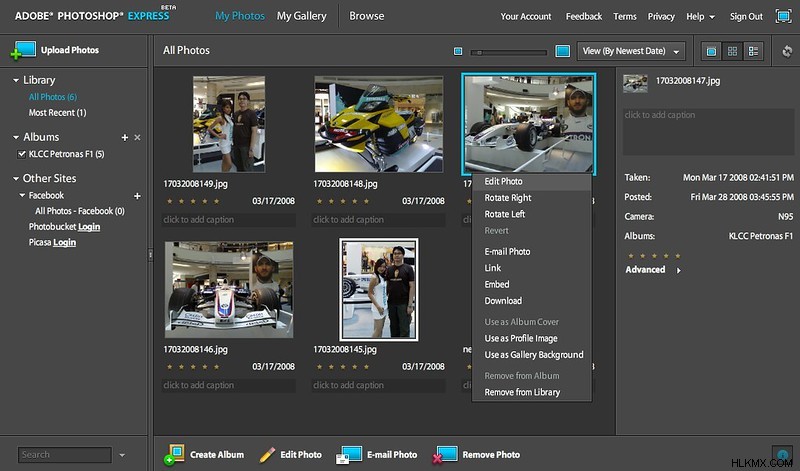Choose Edit Photo from context menu
This screenshot has height=471, width=800.
pos(532,181)
